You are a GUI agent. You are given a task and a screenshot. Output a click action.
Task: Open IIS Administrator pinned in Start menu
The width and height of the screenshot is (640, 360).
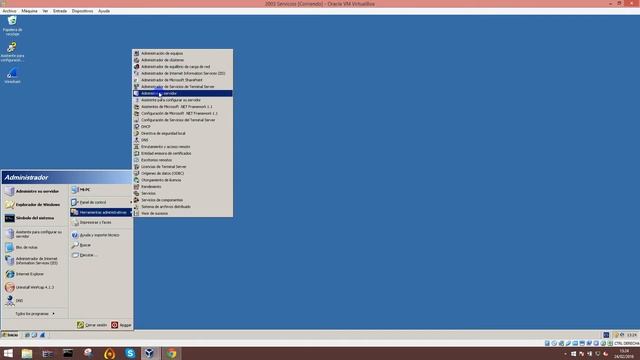coord(35,261)
